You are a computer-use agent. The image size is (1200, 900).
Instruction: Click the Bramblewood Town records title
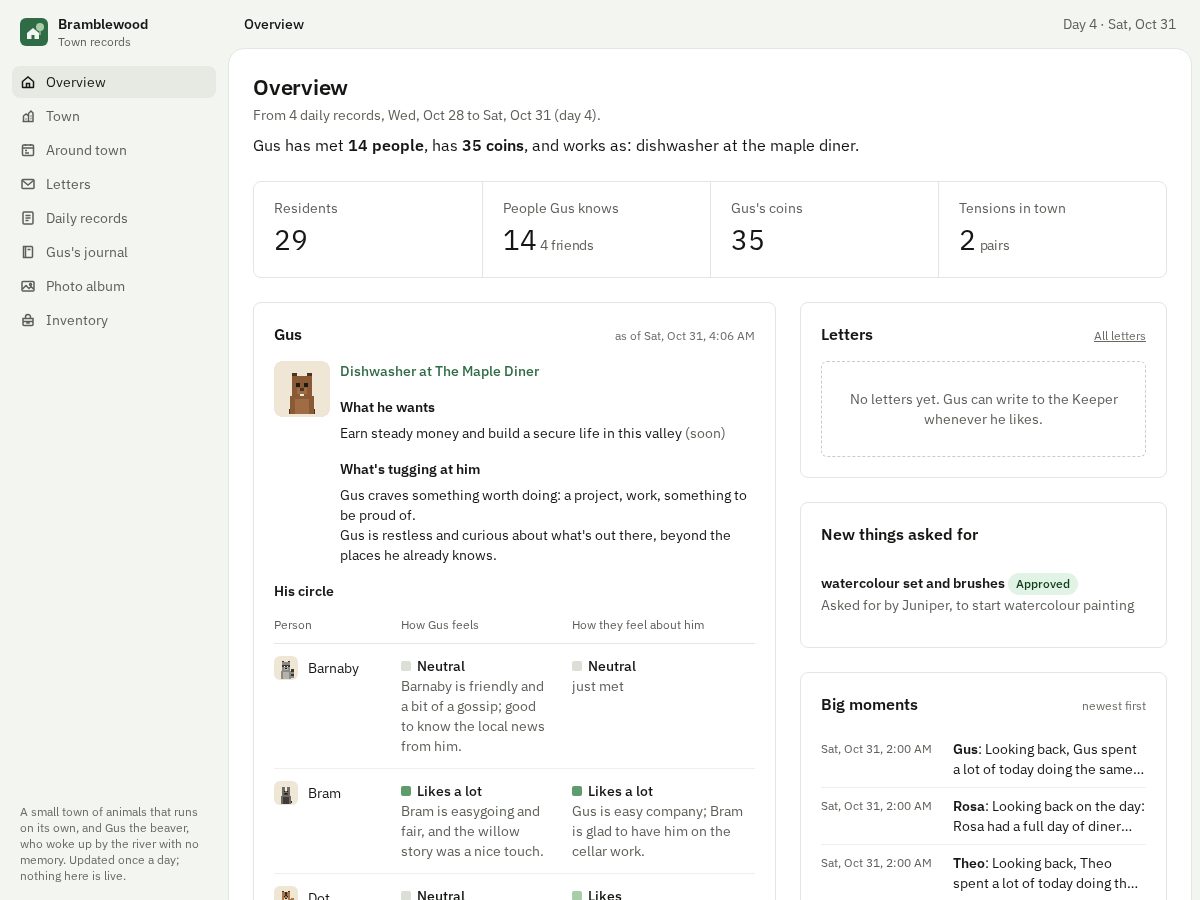(x=103, y=32)
